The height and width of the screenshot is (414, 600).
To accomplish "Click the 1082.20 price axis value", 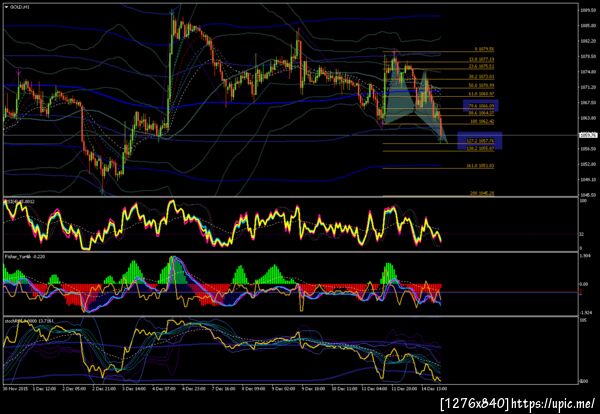I will 588,41.
